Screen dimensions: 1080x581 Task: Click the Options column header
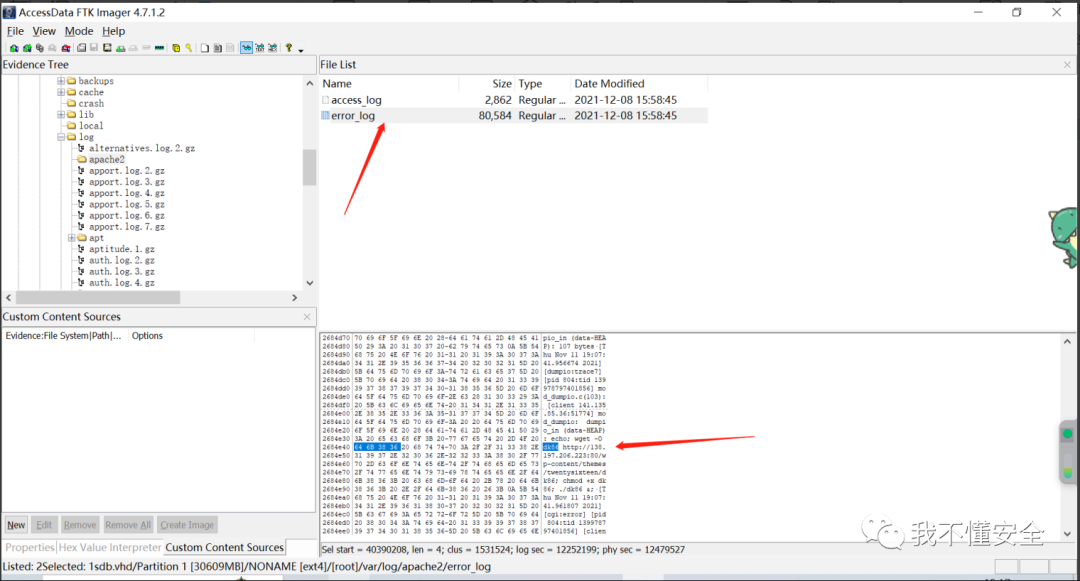click(191, 335)
